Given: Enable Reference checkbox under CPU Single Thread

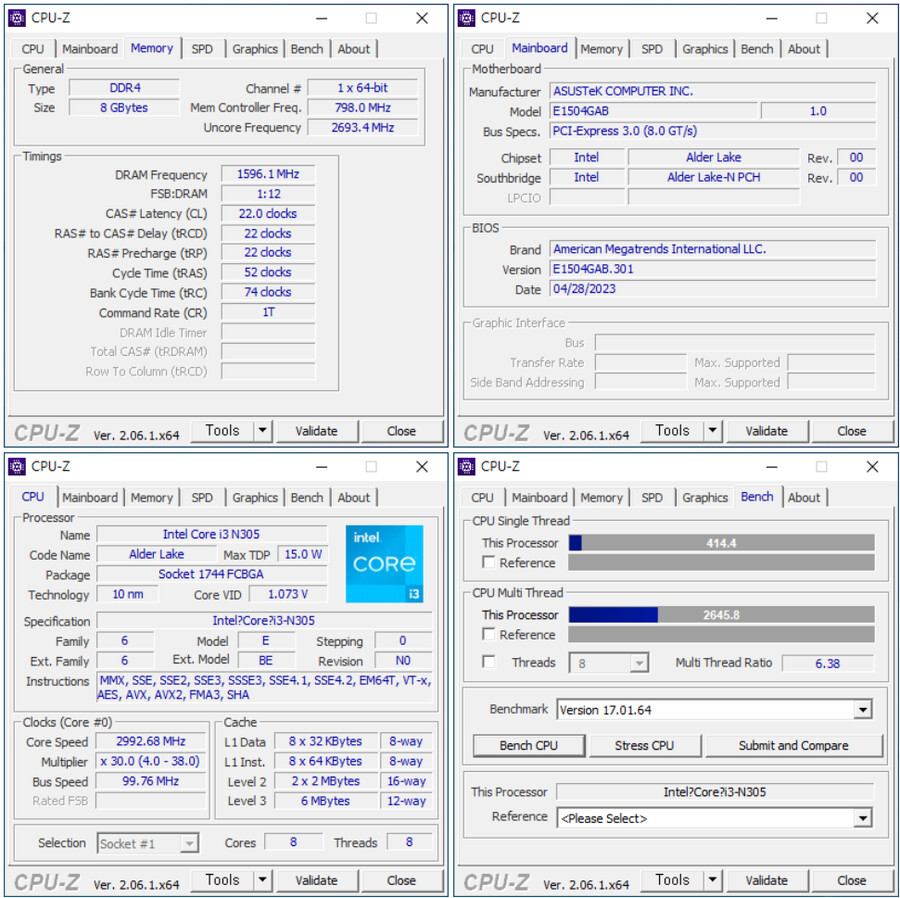Looking at the screenshot, I should click(489, 563).
